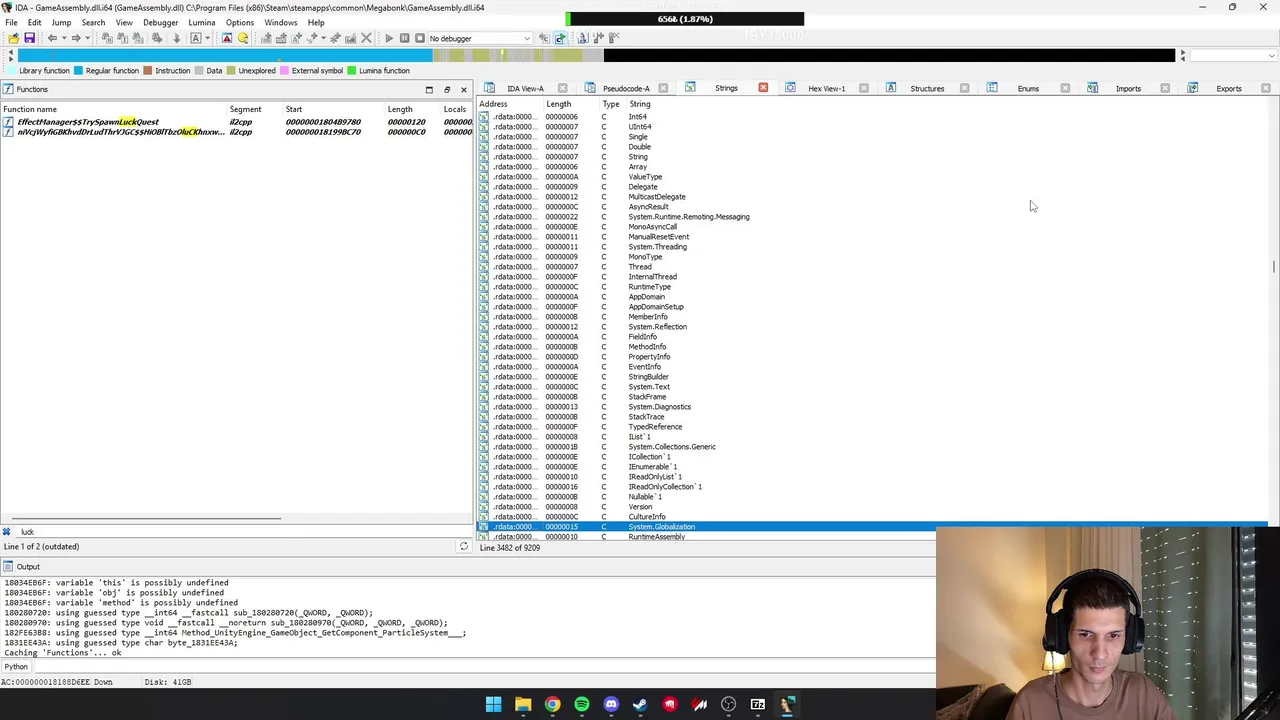Click the Pause process icon
1280x720 pixels.
pyautogui.click(x=404, y=38)
